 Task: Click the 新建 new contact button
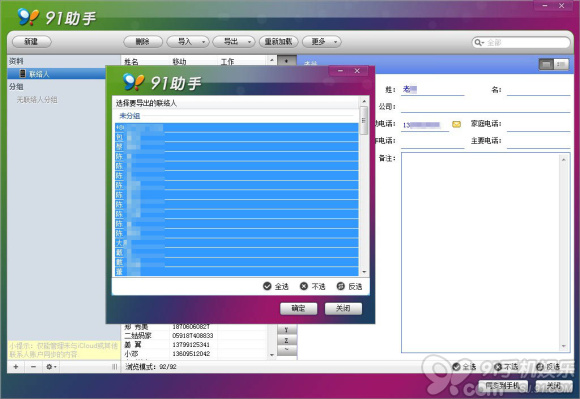coord(31,42)
